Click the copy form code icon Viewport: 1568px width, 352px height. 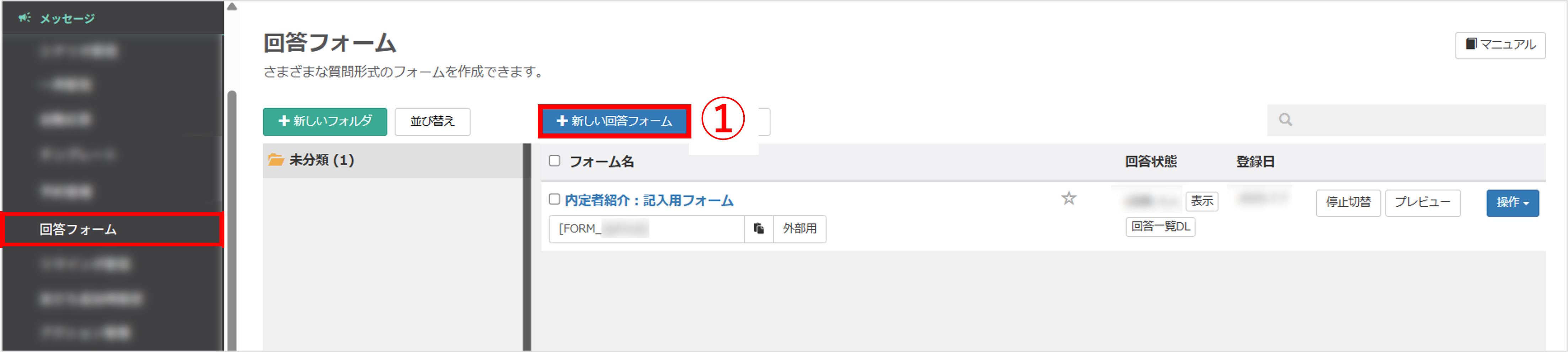click(x=759, y=229)
